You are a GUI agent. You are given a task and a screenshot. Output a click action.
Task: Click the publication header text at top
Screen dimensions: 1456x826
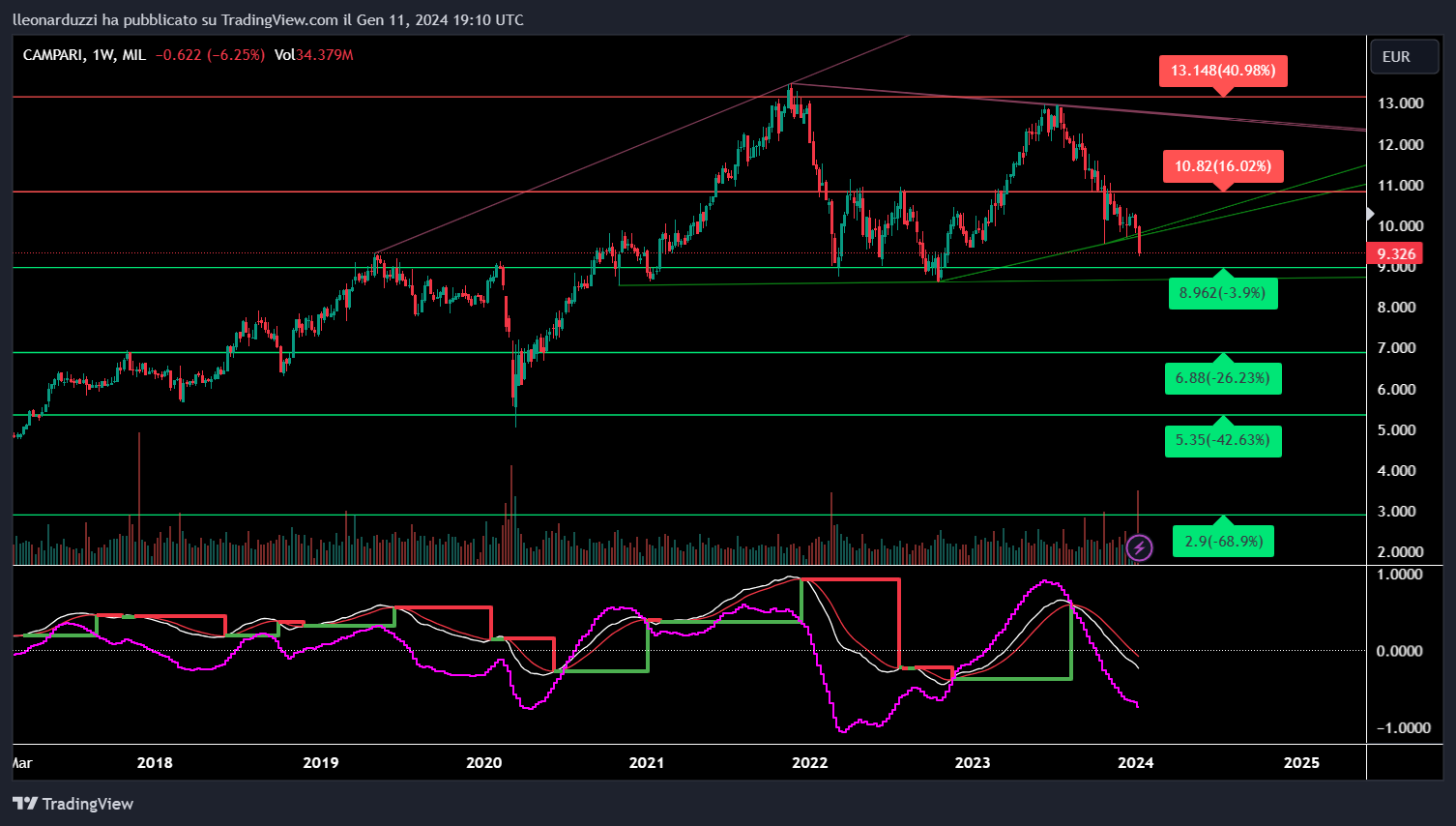tap(268, 19)
